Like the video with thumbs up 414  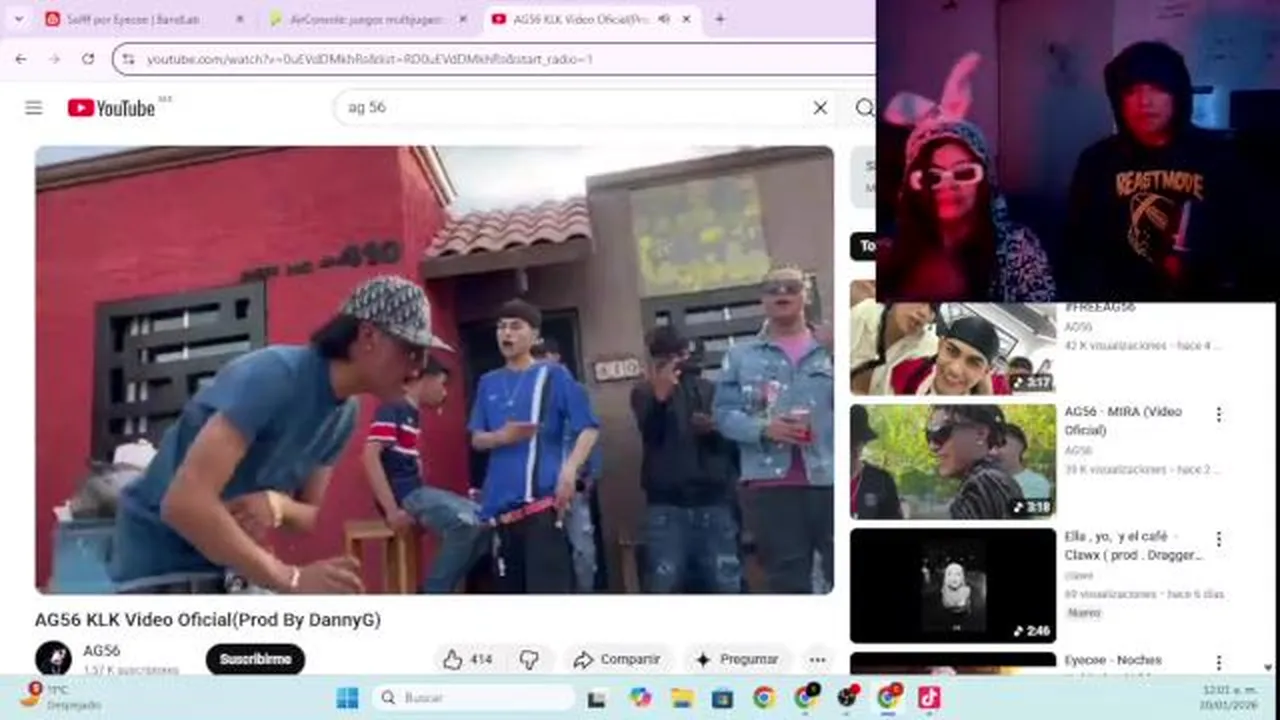coord(468,660)
